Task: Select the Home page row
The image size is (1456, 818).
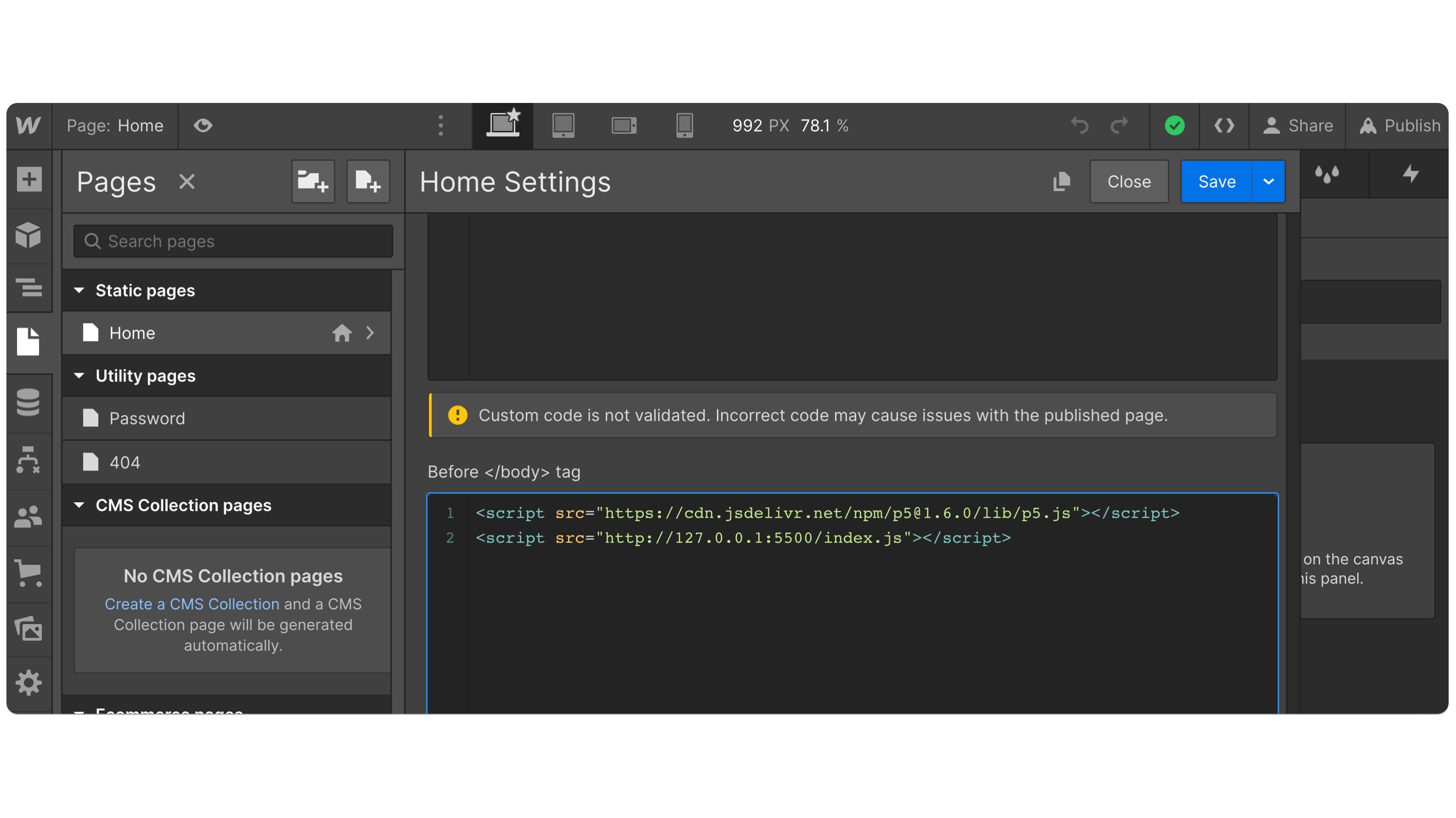Action: point(226,333)
